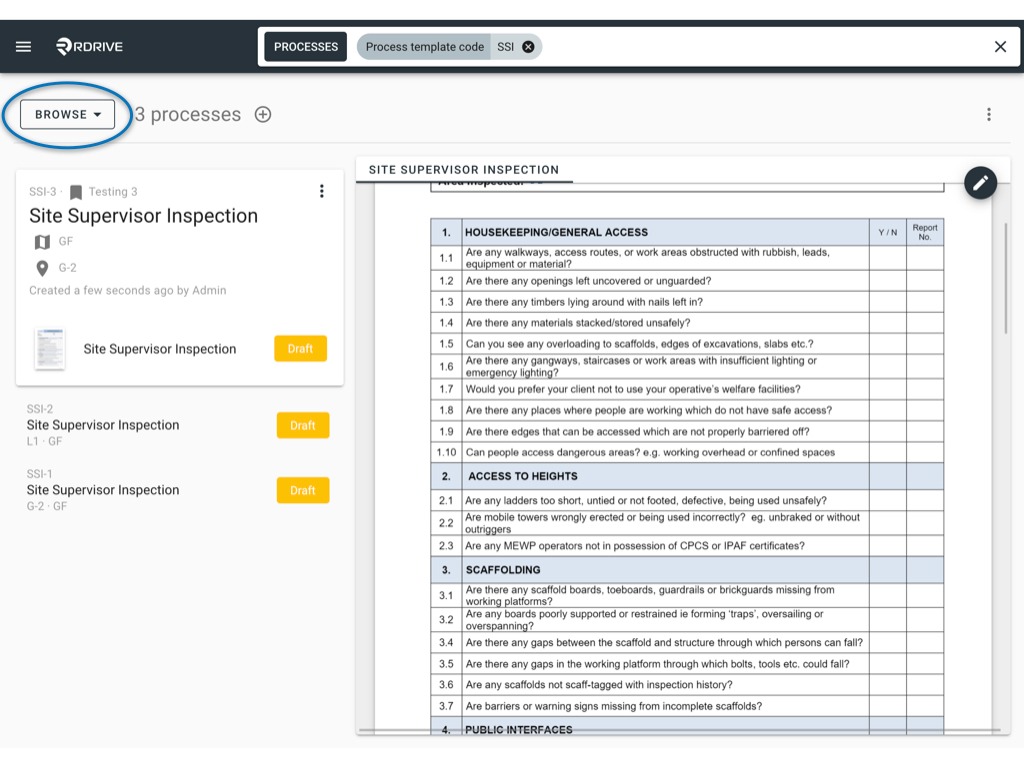Click the Draft status of SSI-2
1024x768 pixels.
(303, 425)
